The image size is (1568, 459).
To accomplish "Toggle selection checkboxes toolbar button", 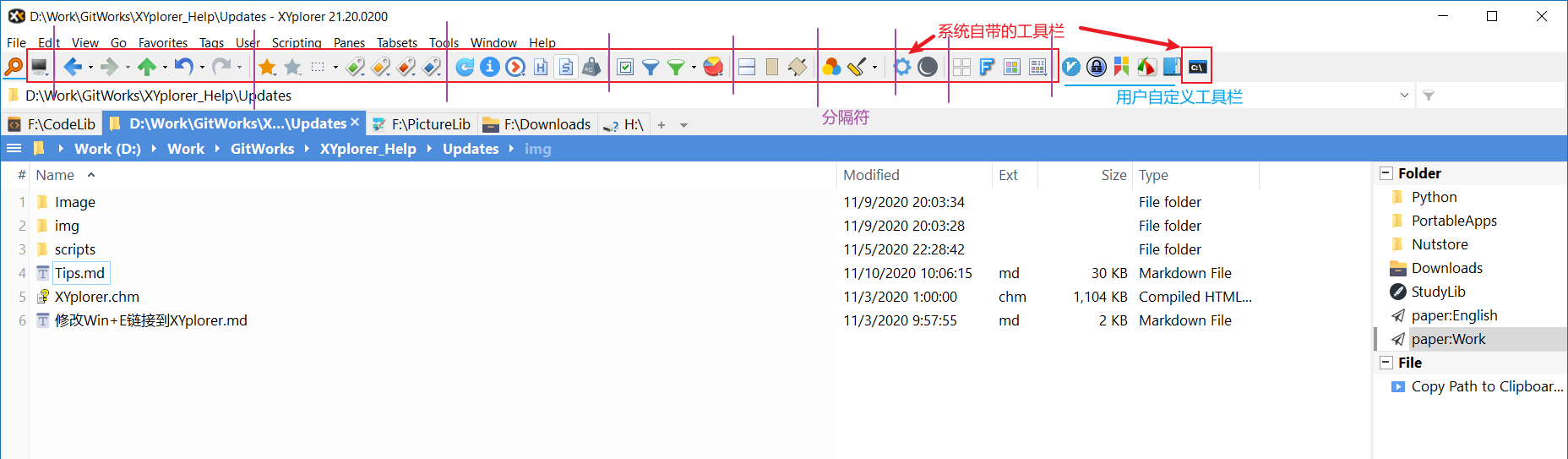I will tap(625, 67).
